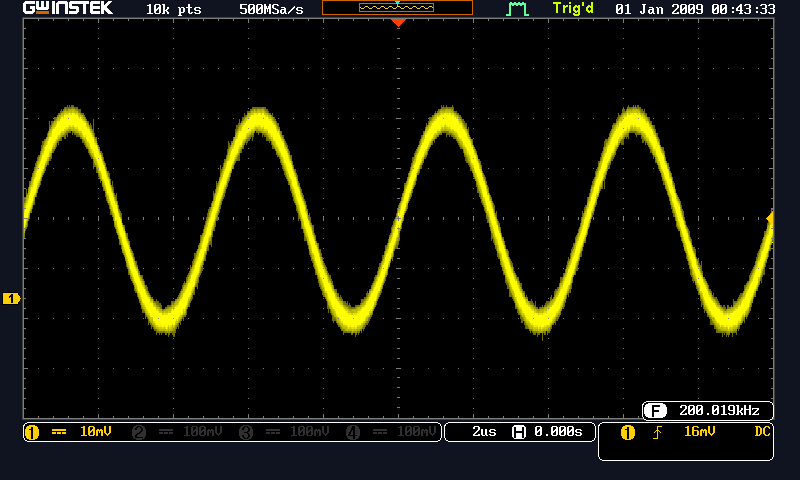800x480 pixels.
Task: Click the 2us timebase setting
Action: (x=483, y=432)
